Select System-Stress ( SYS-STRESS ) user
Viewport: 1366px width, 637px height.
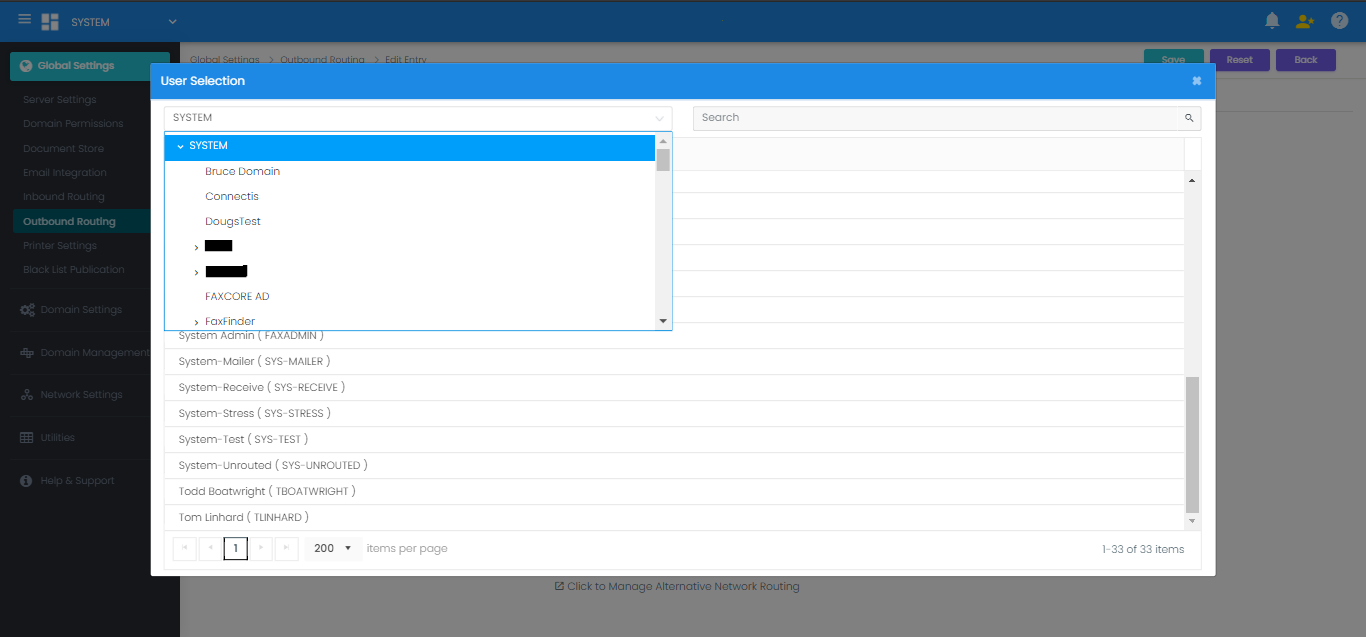(x=674, y=413)
